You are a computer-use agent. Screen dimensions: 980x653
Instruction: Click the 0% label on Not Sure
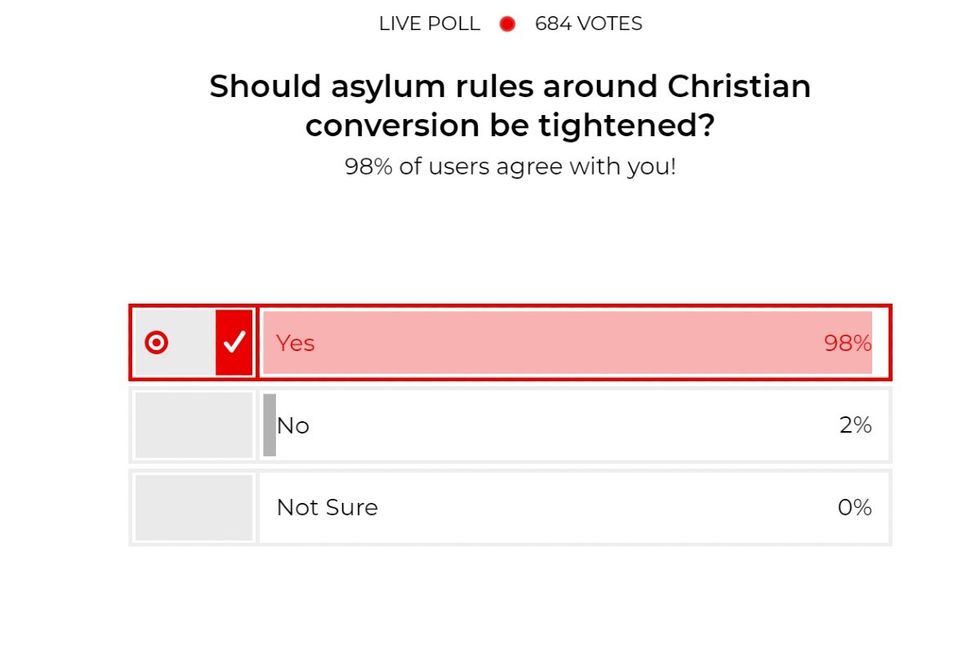coord(855,507)
